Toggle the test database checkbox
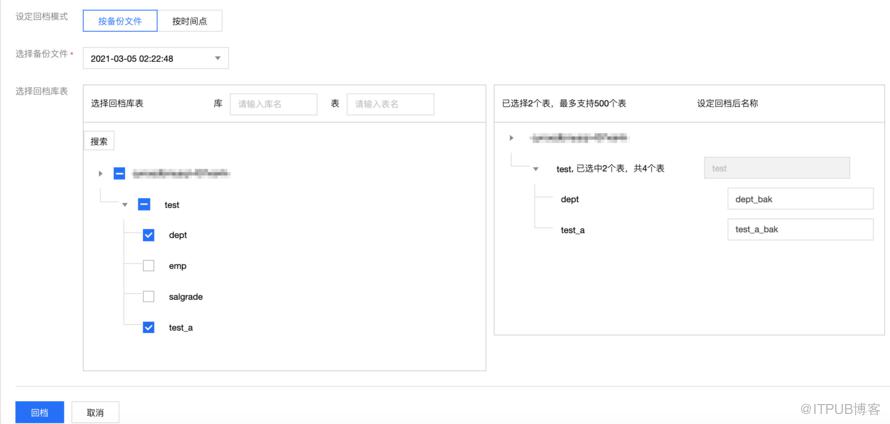890x424 pixels. tap(144, 204)
